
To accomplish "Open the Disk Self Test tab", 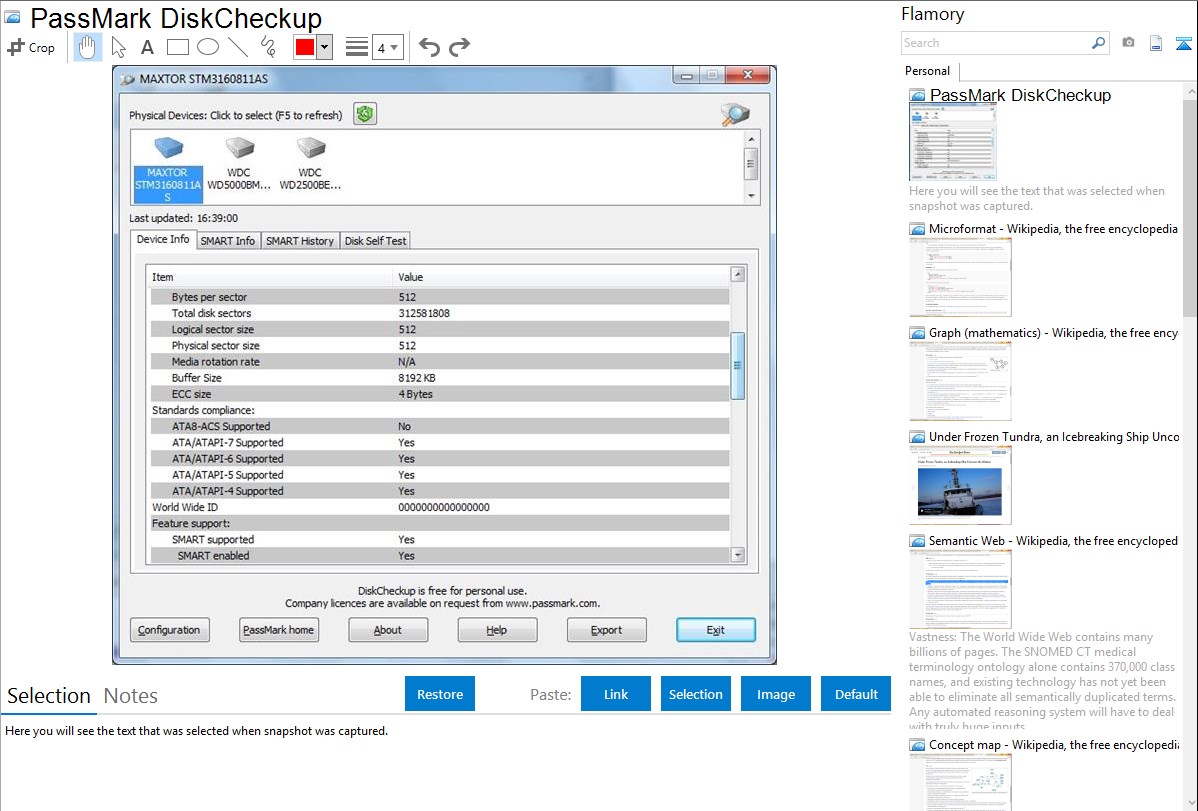I will [x=375, y=241].
